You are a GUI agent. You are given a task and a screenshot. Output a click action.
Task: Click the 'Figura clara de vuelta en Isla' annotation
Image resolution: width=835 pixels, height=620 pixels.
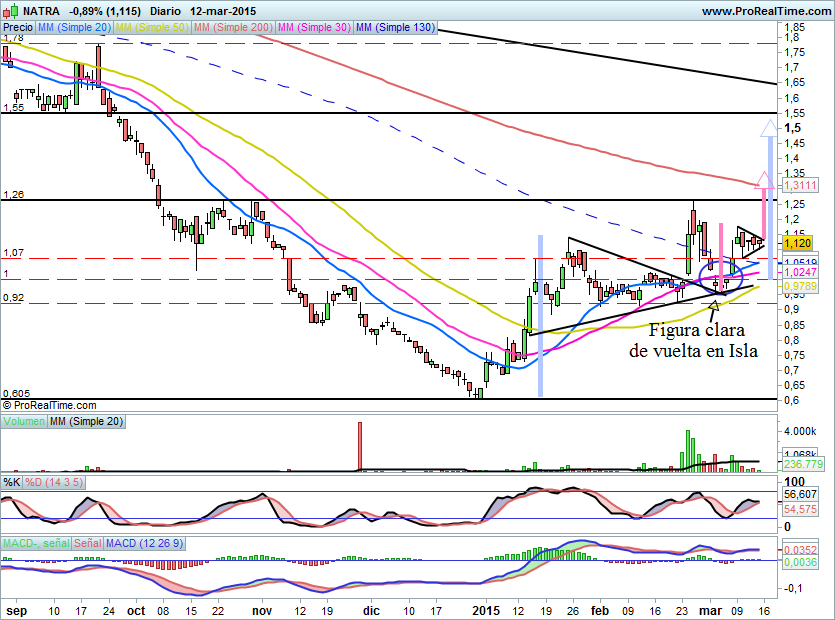(694, 340)
